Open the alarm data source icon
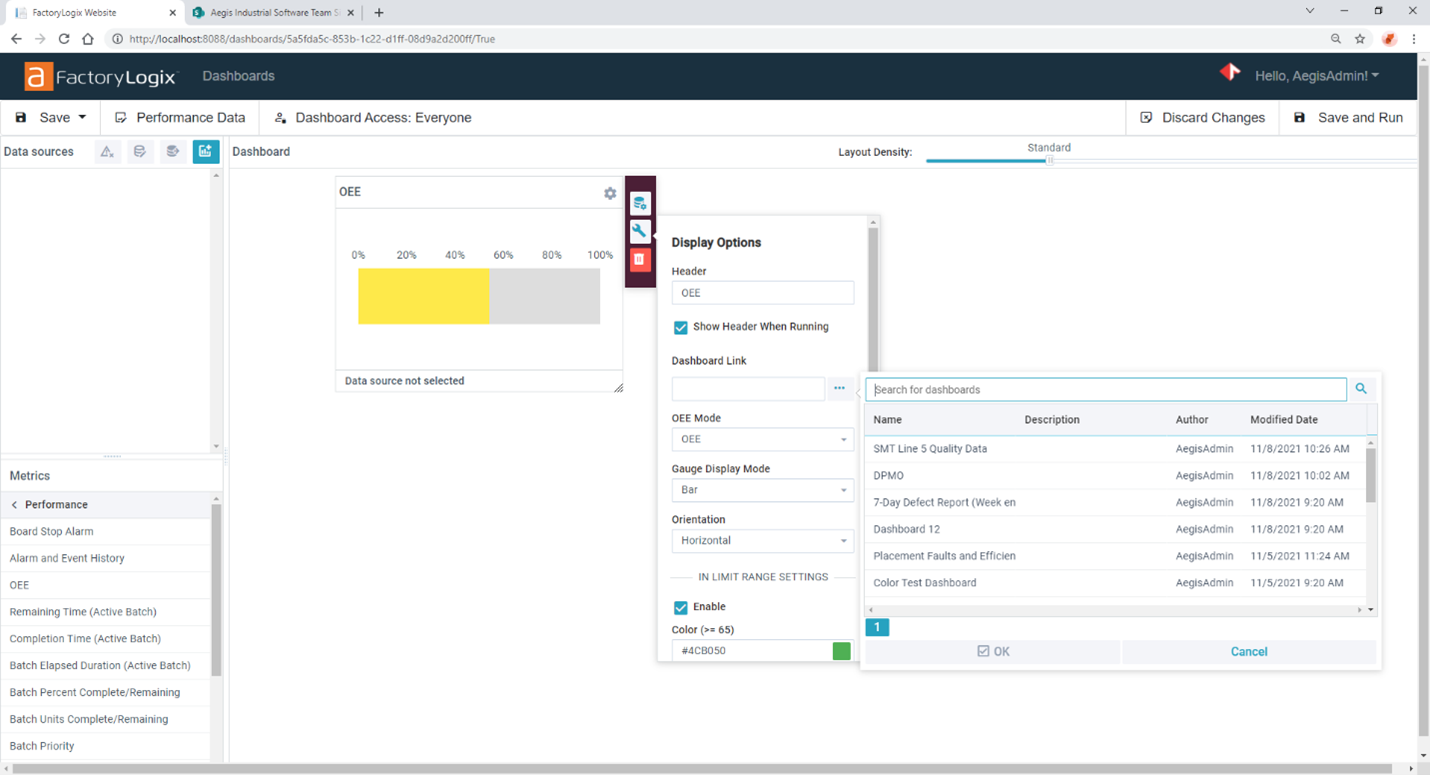This screenshot has height=775, width=1430. [107, 151]
